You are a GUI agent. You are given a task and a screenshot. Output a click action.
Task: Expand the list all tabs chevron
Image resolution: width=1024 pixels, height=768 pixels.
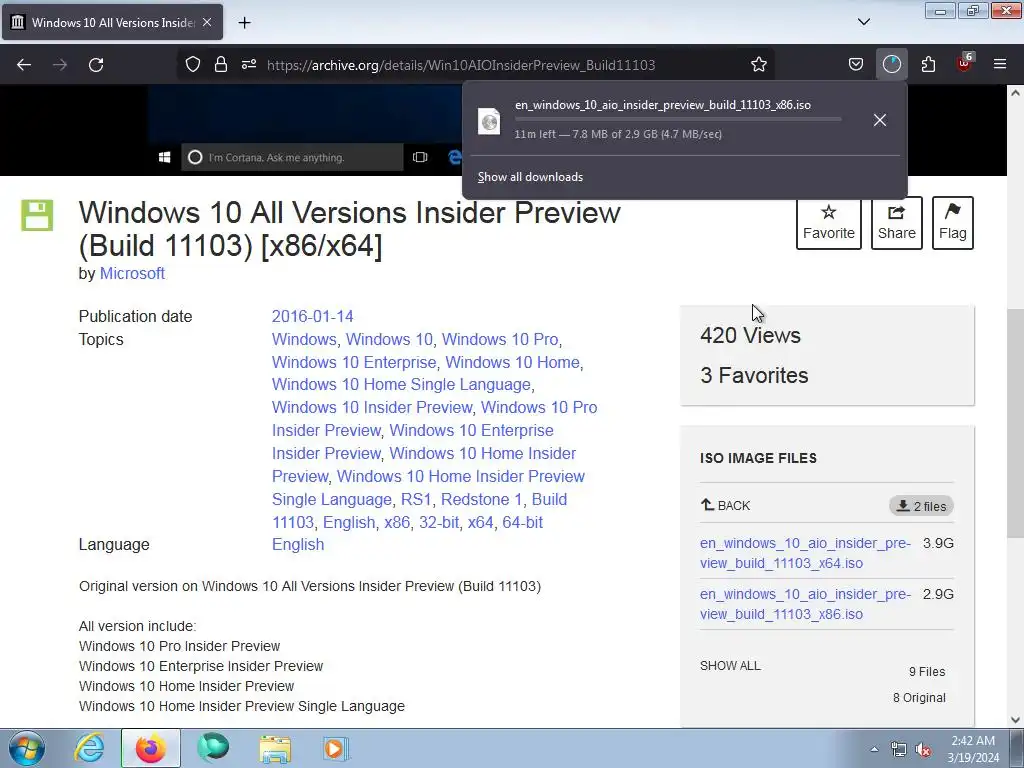[x=864, y=22]
